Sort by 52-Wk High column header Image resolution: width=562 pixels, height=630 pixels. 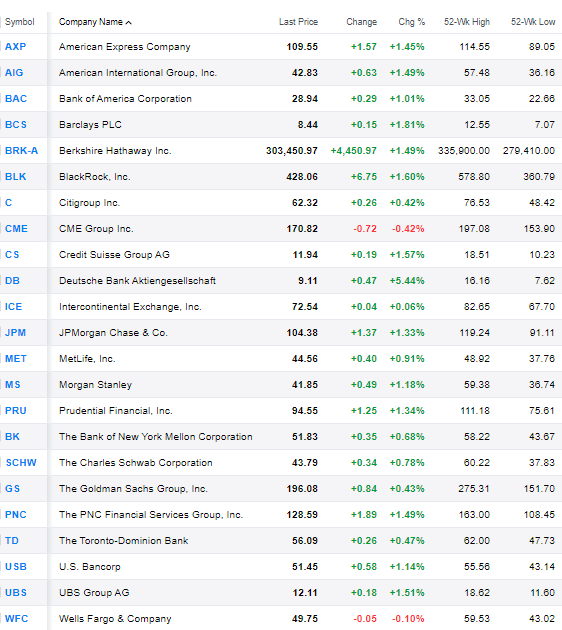[x=467, y=22]
